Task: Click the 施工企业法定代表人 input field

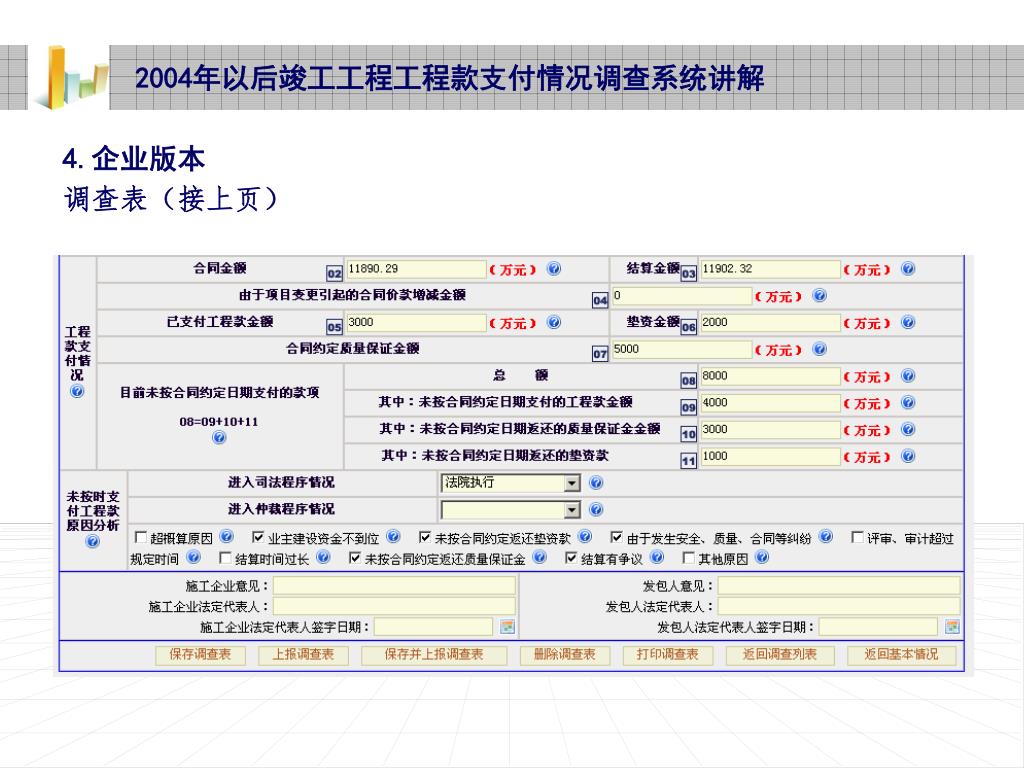Action: (x=394, y=606)
